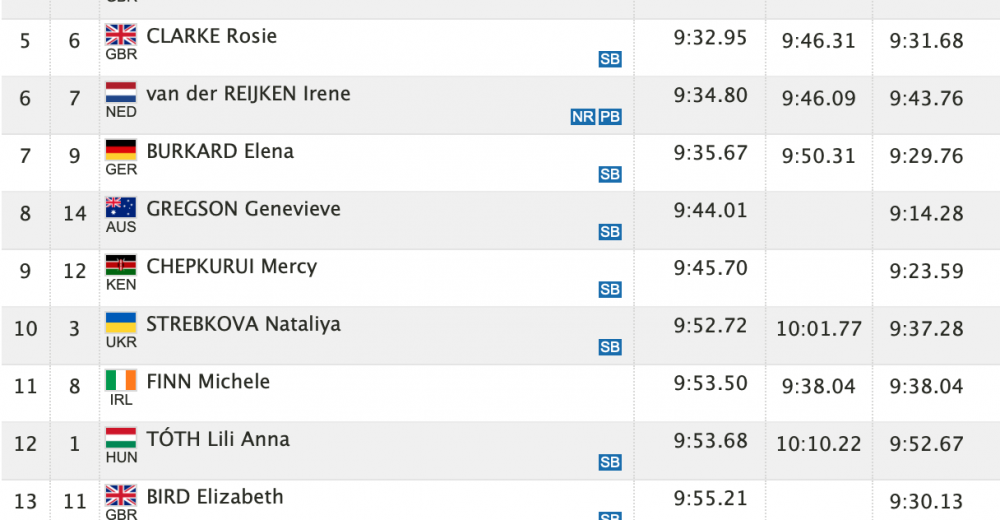Image resolution: width=1000 pixels, height=520 pixels.
Task: Select STREBKOVA Nataliya name link
Action: pos(244,324)
